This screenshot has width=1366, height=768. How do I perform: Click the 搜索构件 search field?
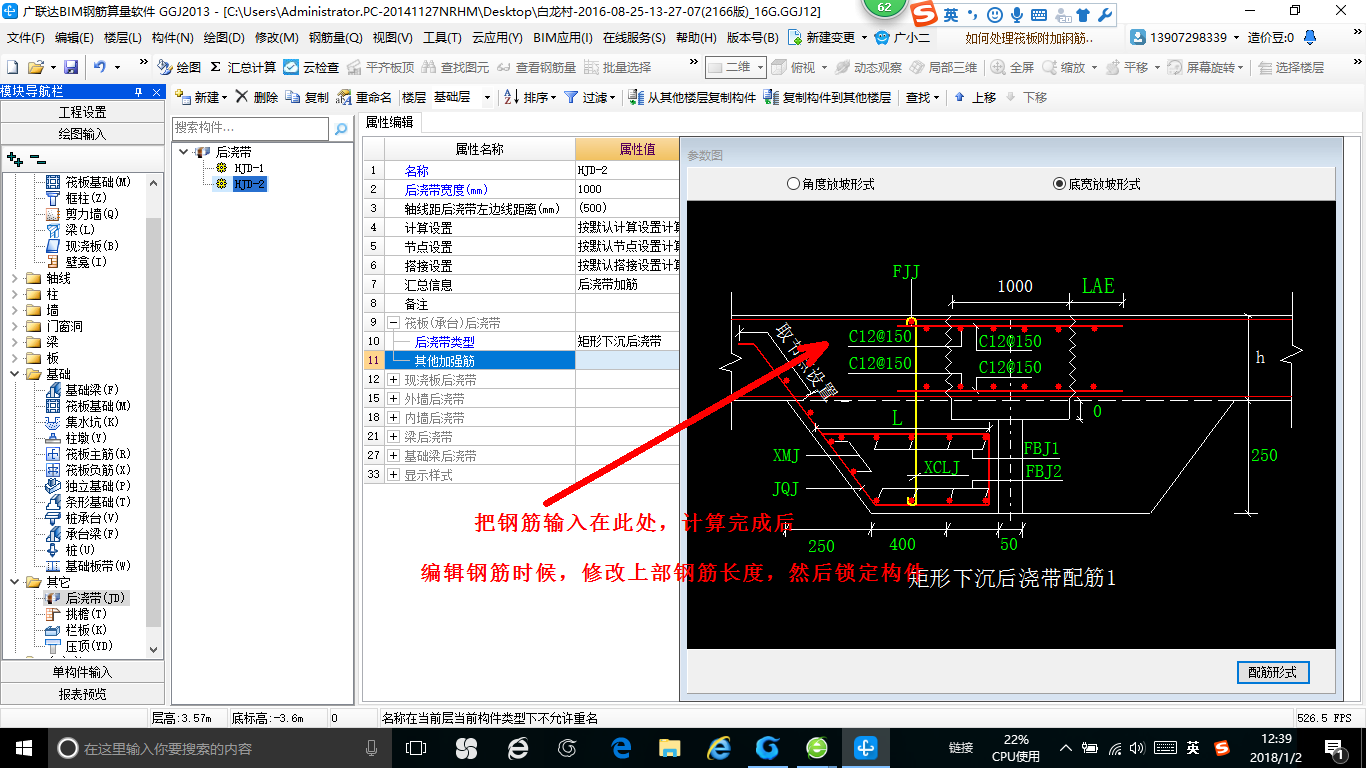tap(250, 128)
